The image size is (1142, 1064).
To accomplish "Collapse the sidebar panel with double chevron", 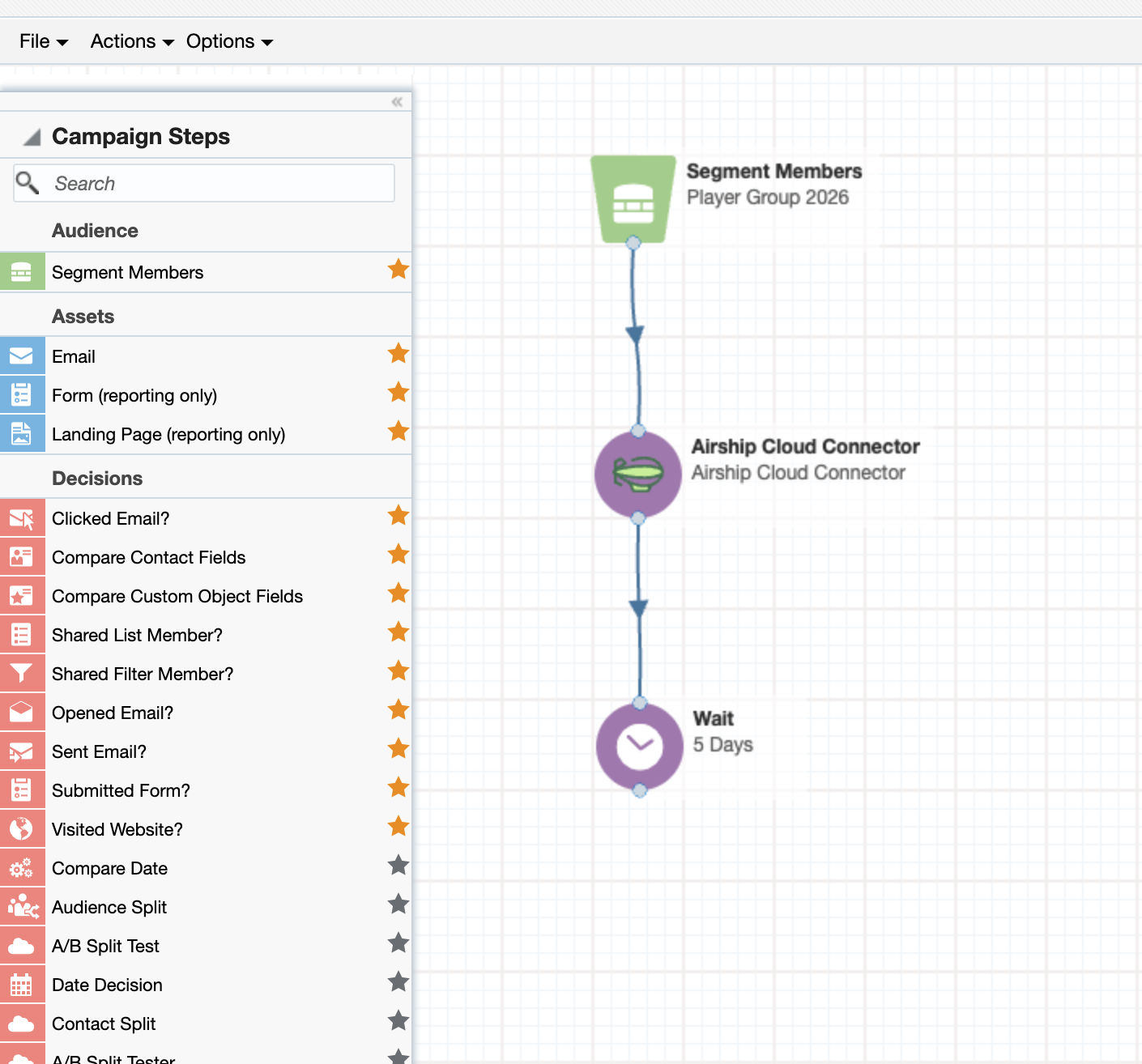I will point(397,102).
